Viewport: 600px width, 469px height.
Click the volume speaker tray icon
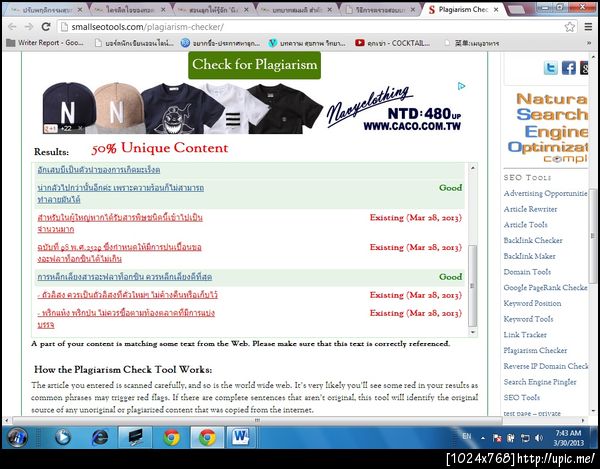coord(538,438)
